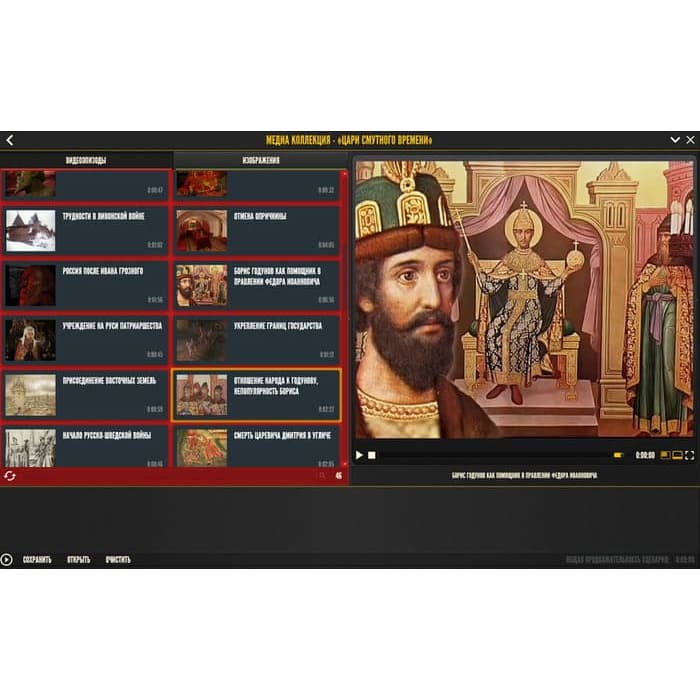Open episode Россия после Ивана Грозного

[x=85, y=286]
